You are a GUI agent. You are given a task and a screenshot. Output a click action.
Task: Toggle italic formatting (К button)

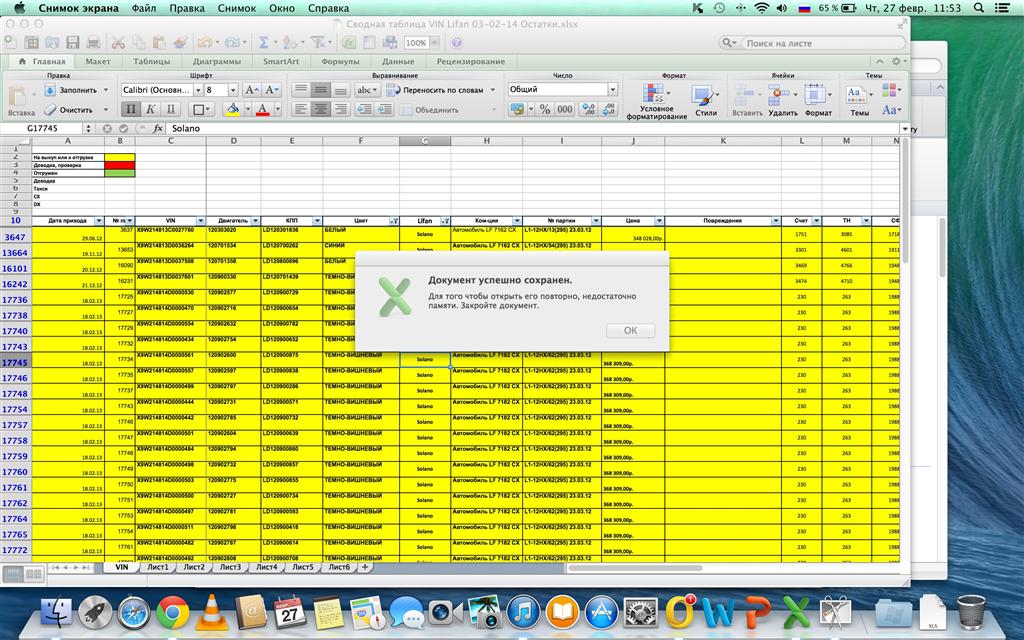[x=151, y=109]
